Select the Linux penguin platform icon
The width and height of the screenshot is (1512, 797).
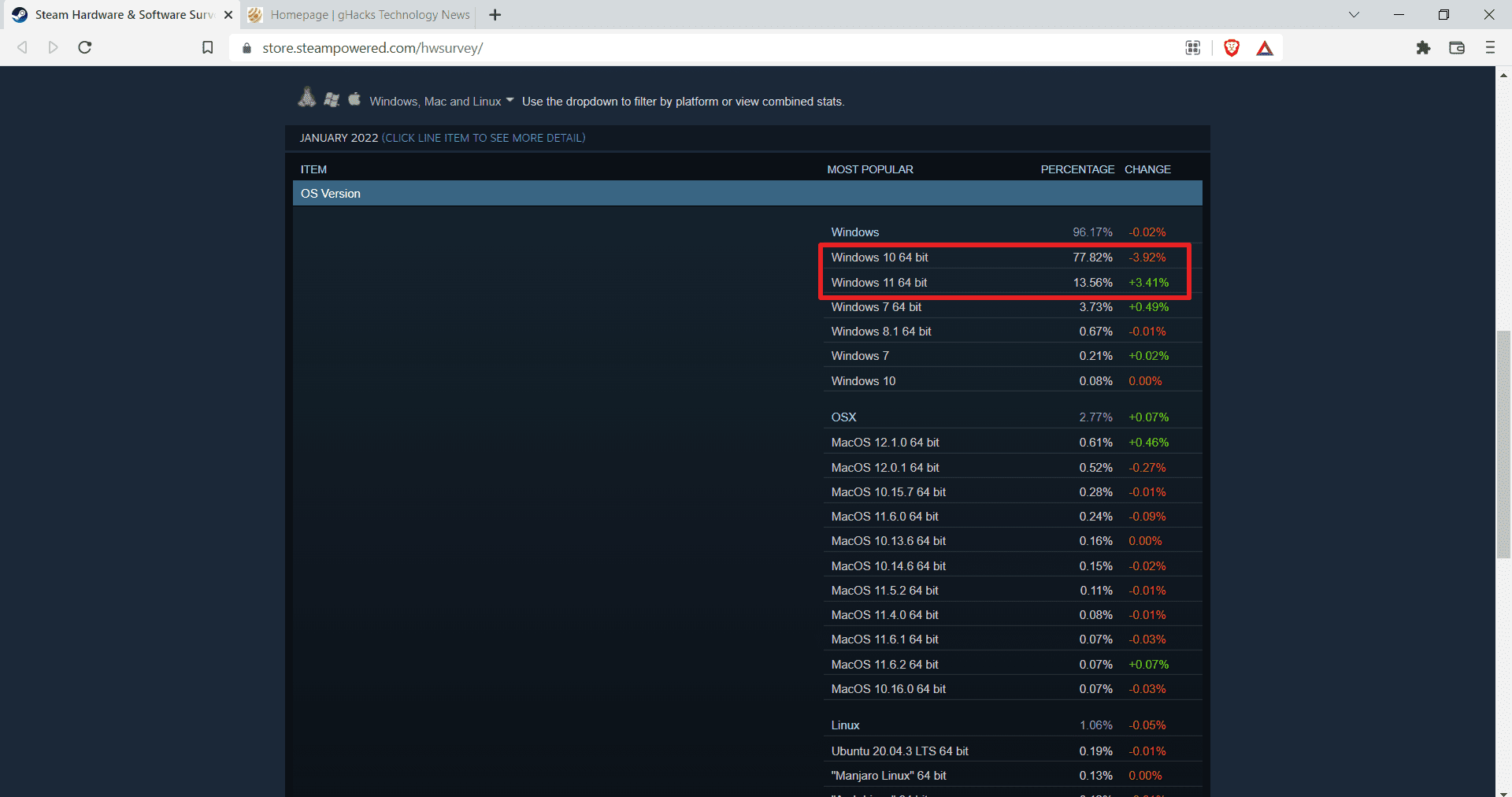306,98
